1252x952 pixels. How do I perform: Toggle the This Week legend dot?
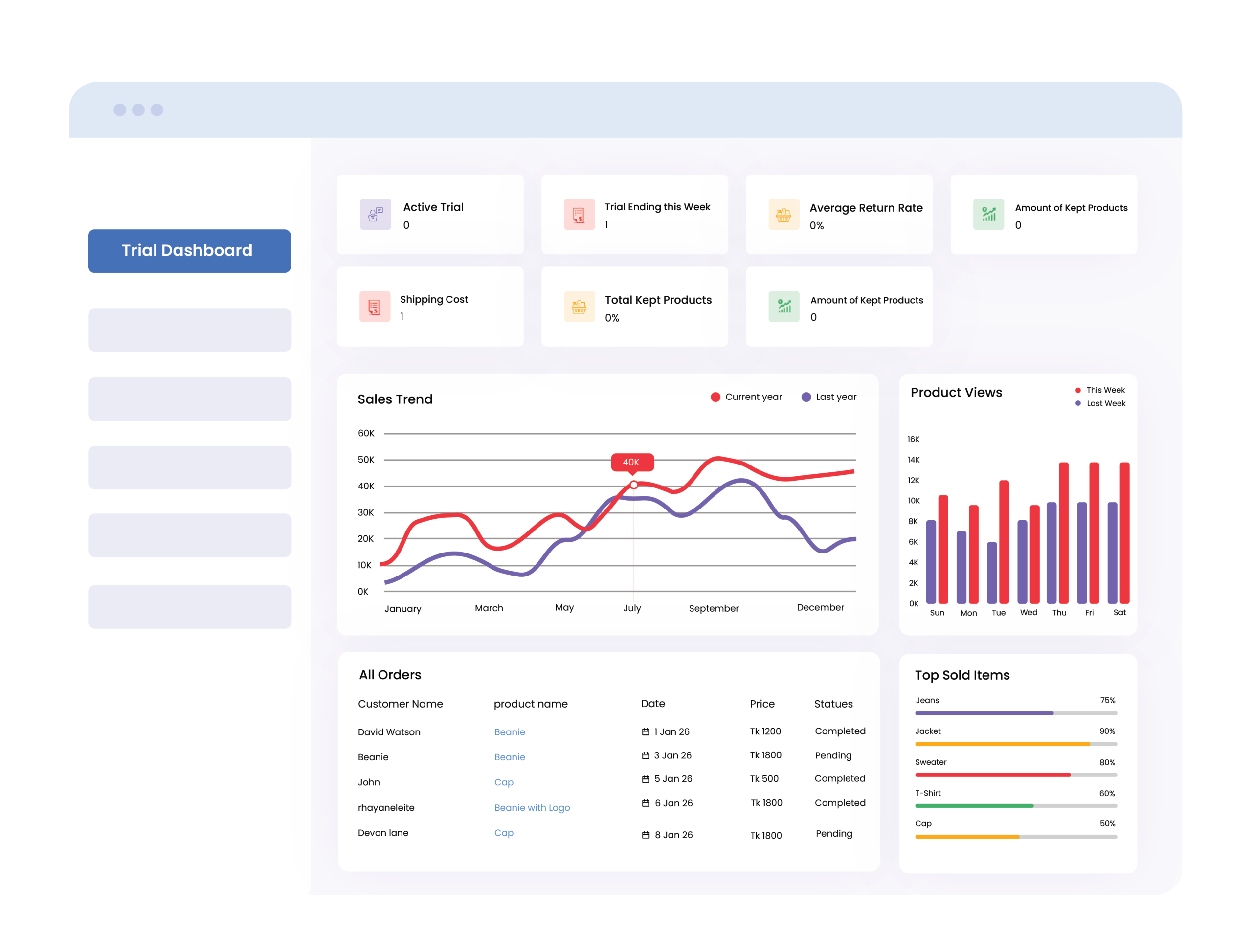coord(1077,390)
